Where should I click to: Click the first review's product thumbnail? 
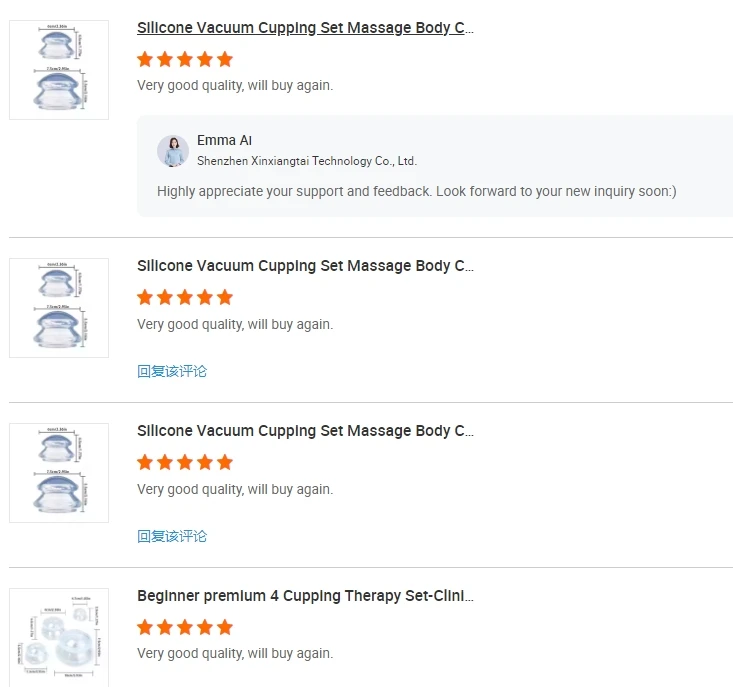[x=59, y=70]
